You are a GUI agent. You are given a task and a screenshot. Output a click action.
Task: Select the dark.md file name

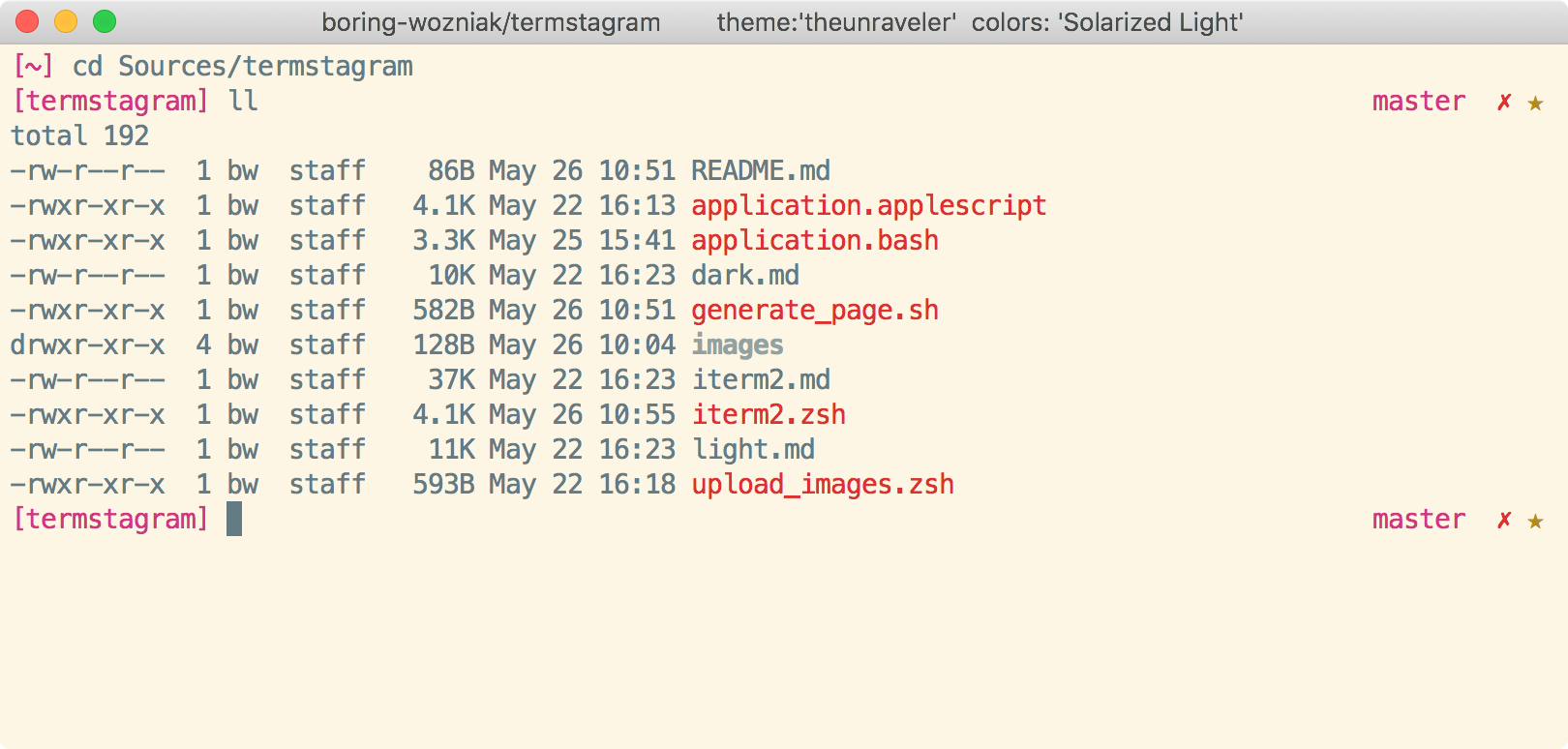coord(744,276)
